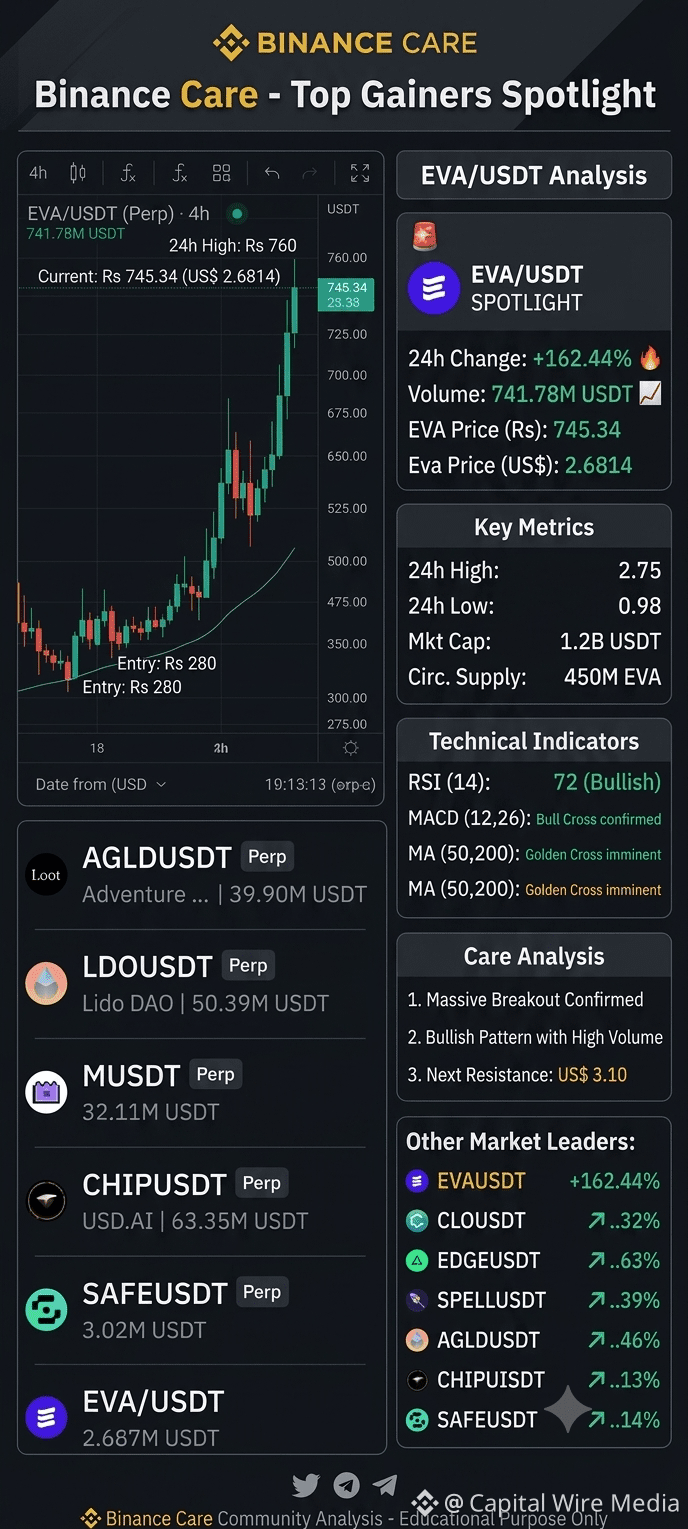Click the Lido DAO droplet icon
688x1529 pixels.
pos(46,984)
